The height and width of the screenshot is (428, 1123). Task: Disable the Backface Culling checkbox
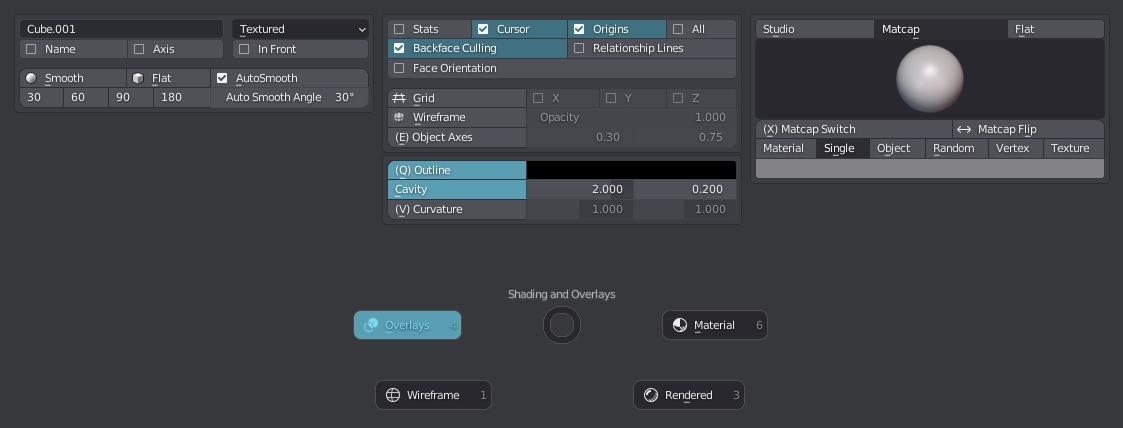(400, 48)
